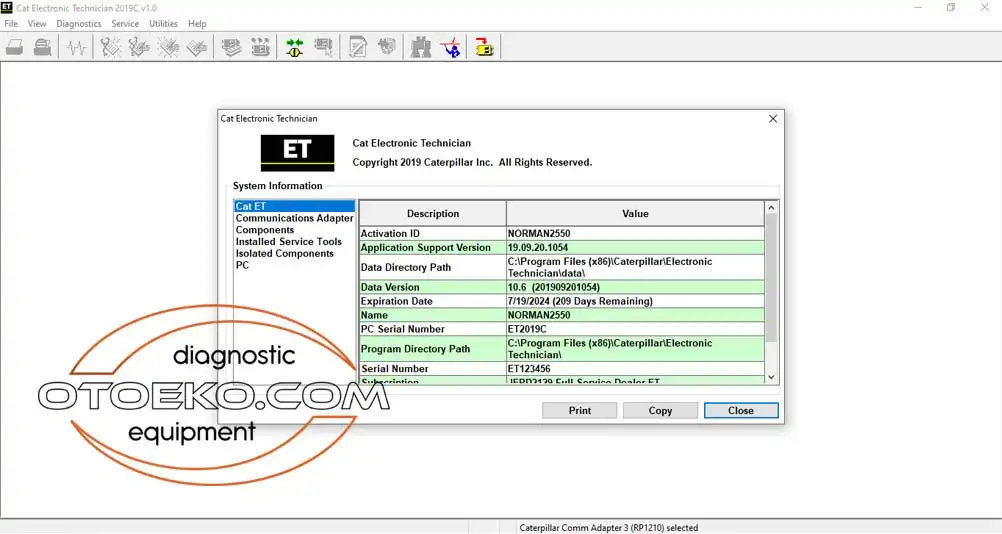1002x534 pixels.
Task: Click the notepad with pencil toolbar icon
Action: (x=358, y=47)
